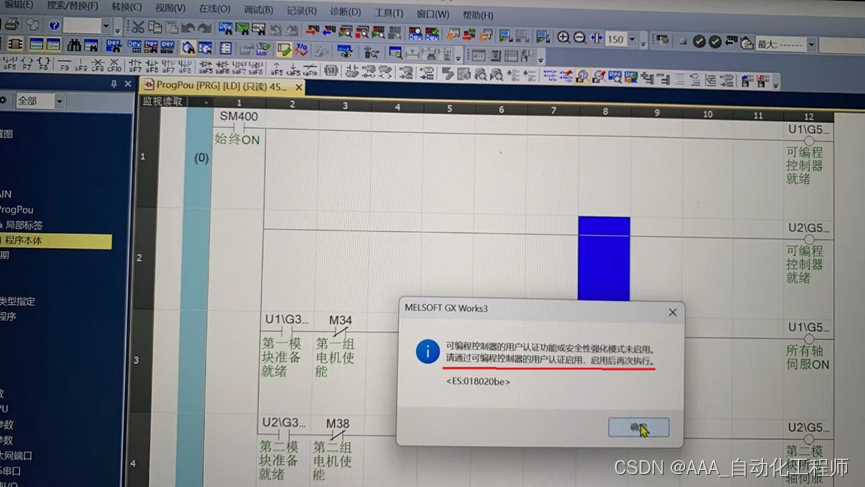Click the pin icon on navigation panel
Image resolution: width=865 pixels, height=487 pixels.
(114, 84)
